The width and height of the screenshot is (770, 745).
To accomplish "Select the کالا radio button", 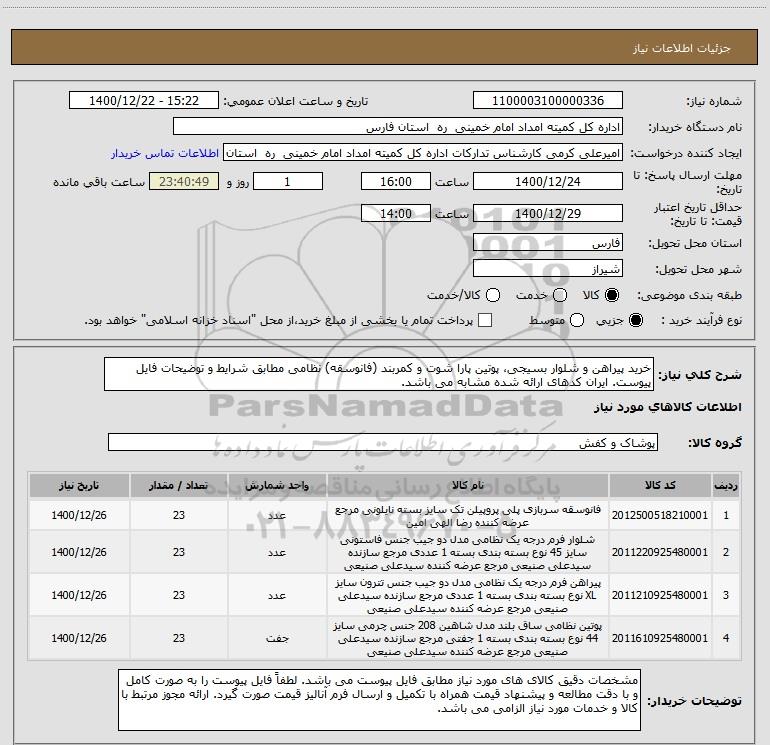I will 612,295.
